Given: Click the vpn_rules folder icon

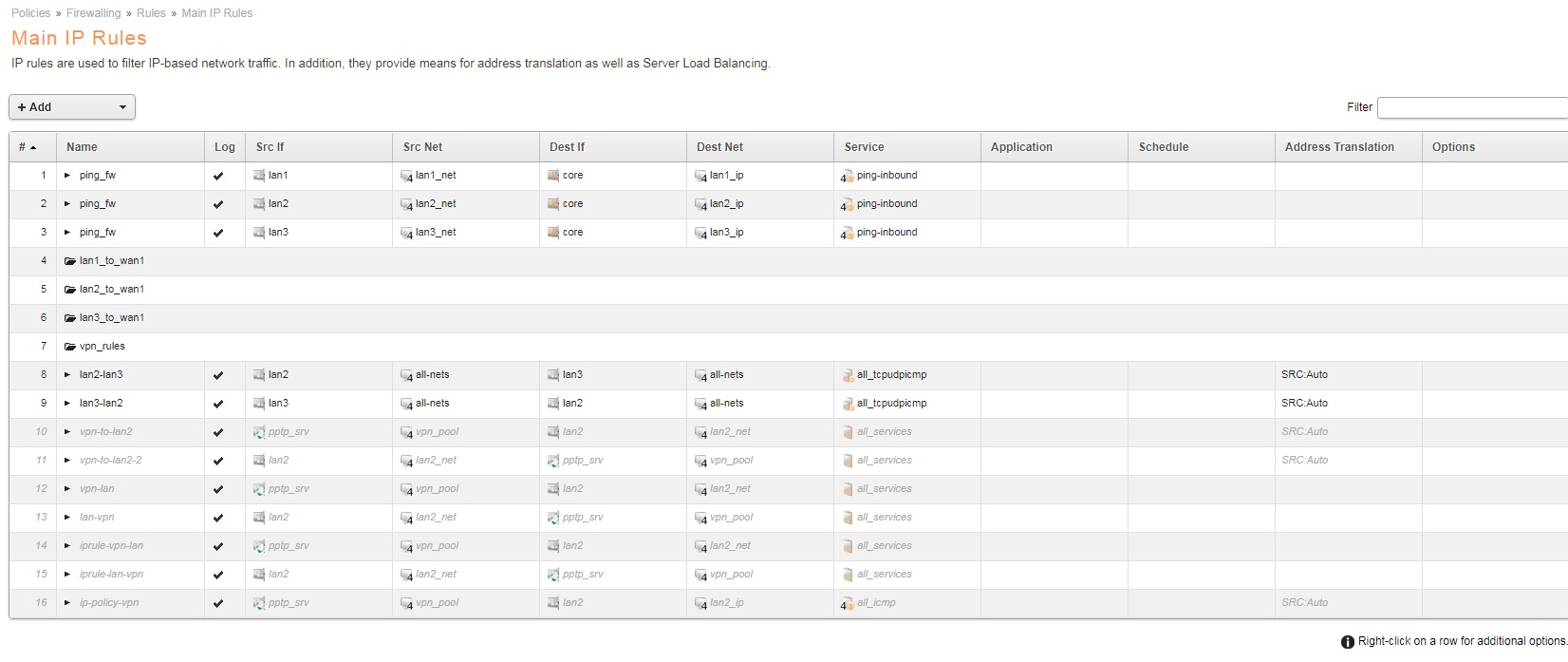Looking at the screenshot, I should [x=70, y=347].
